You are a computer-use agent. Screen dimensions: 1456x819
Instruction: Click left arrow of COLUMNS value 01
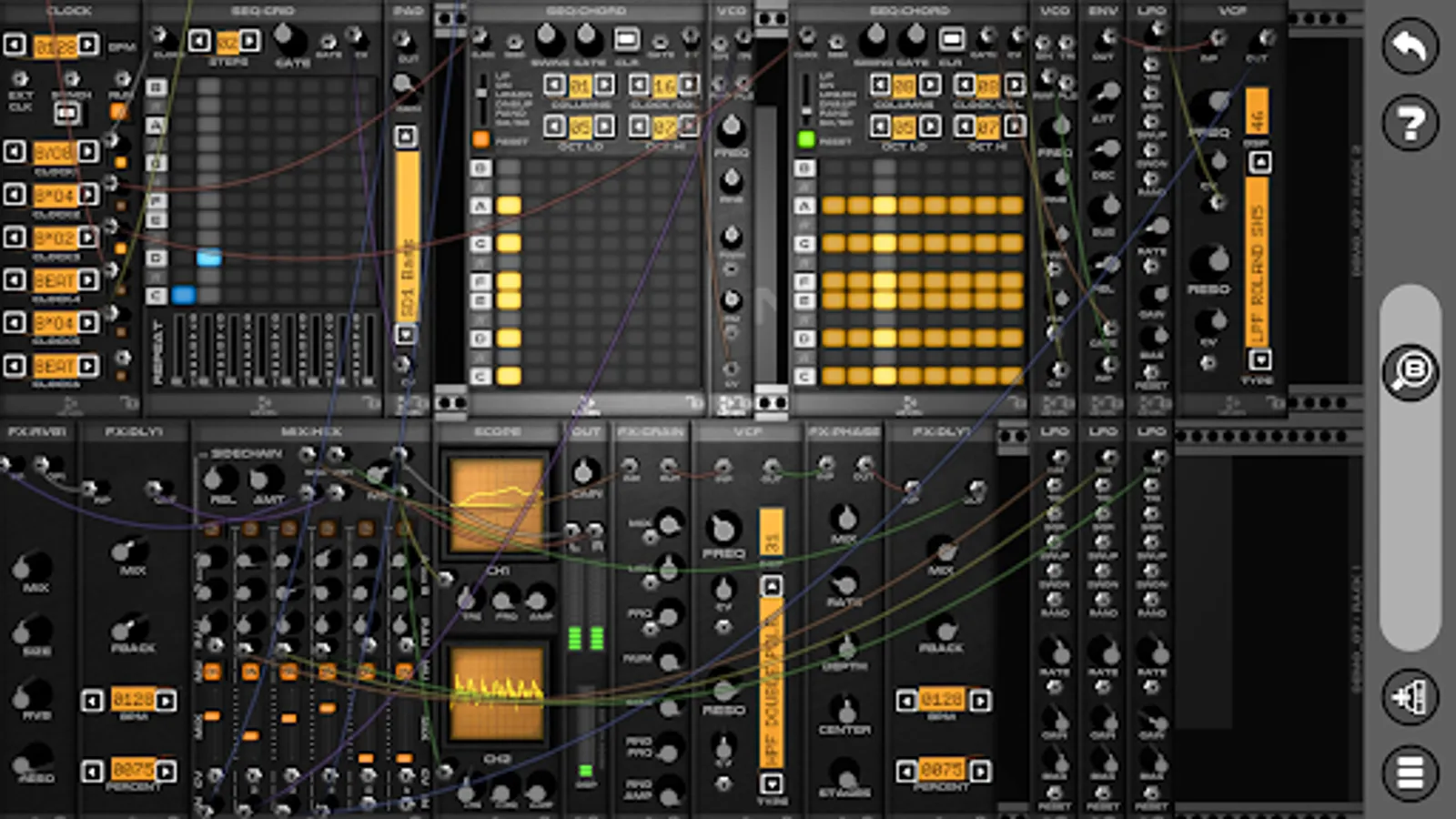pos(554,86)
